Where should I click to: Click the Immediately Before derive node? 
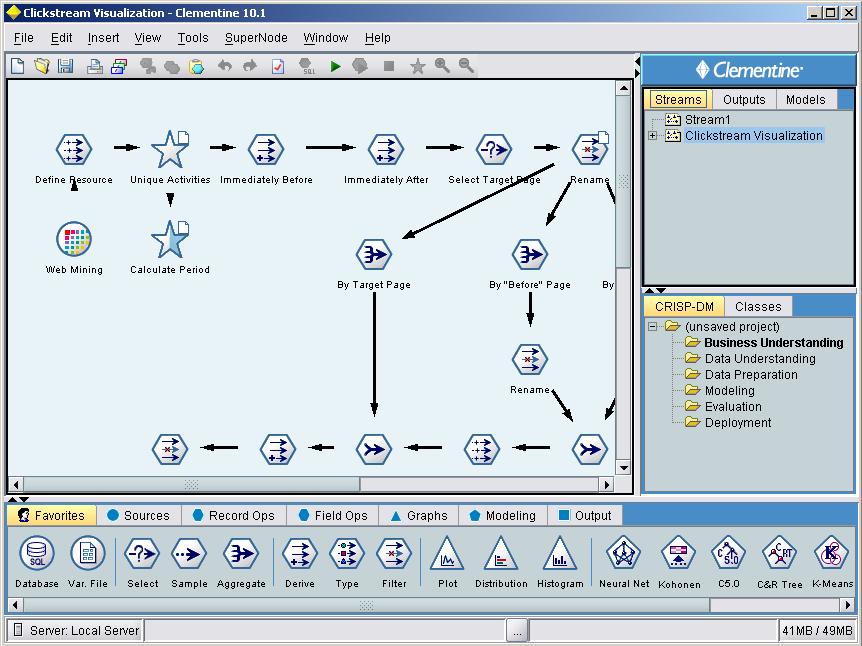(x=266, y=148)
